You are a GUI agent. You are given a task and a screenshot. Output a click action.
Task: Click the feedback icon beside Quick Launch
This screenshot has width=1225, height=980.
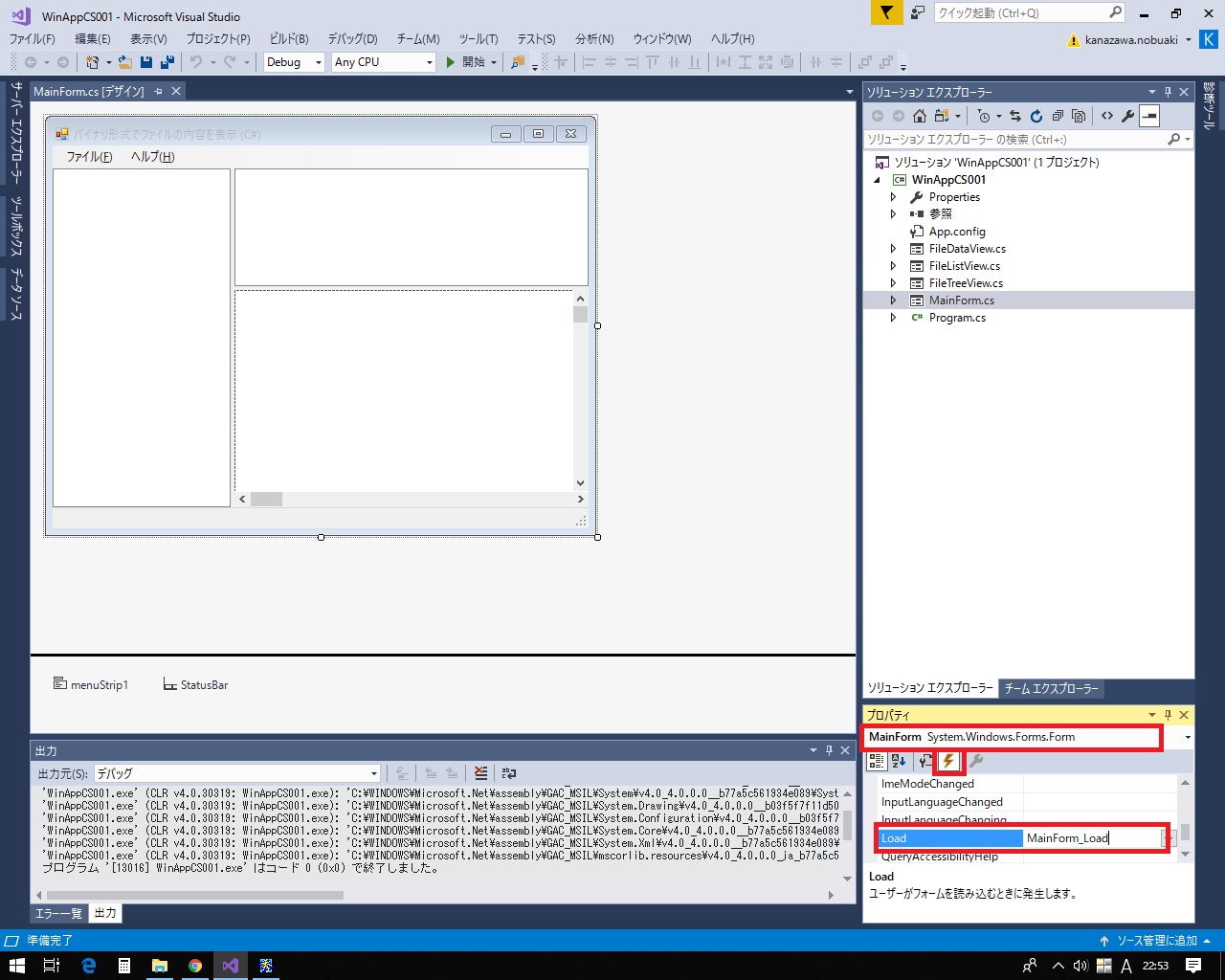pos(918,12)
